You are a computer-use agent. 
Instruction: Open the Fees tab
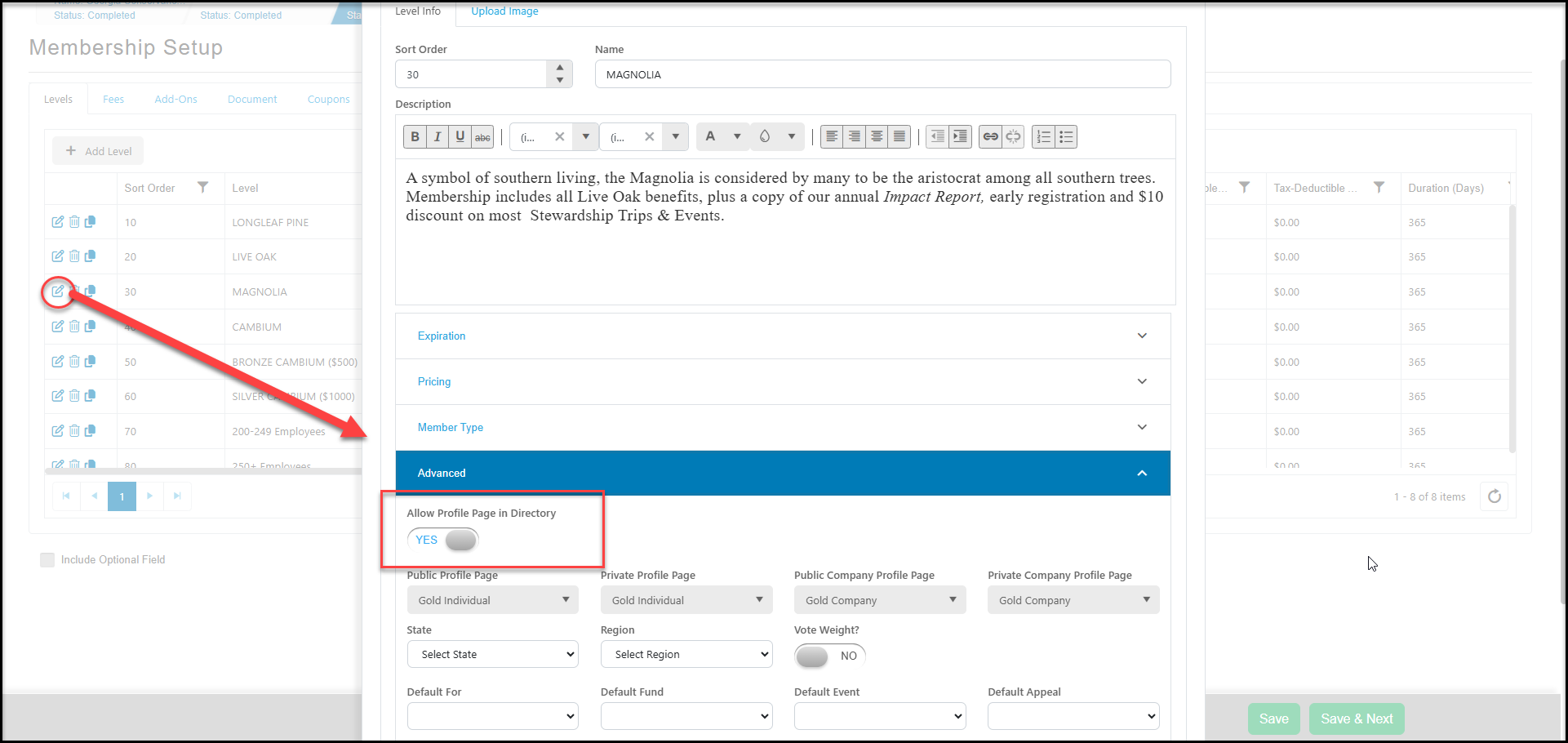pyautogui.click(x=113, y=99)
